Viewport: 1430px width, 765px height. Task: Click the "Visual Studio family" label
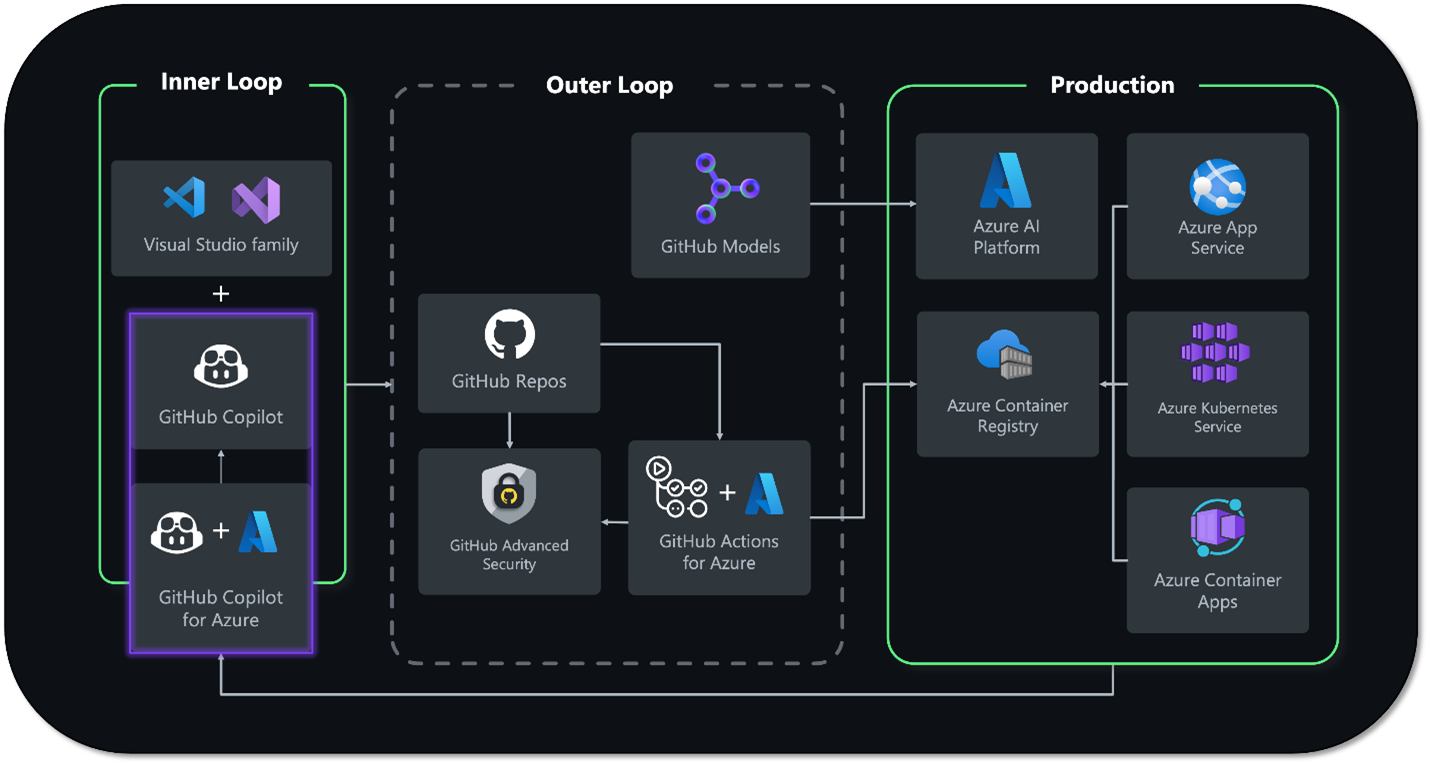coord(221,244)
